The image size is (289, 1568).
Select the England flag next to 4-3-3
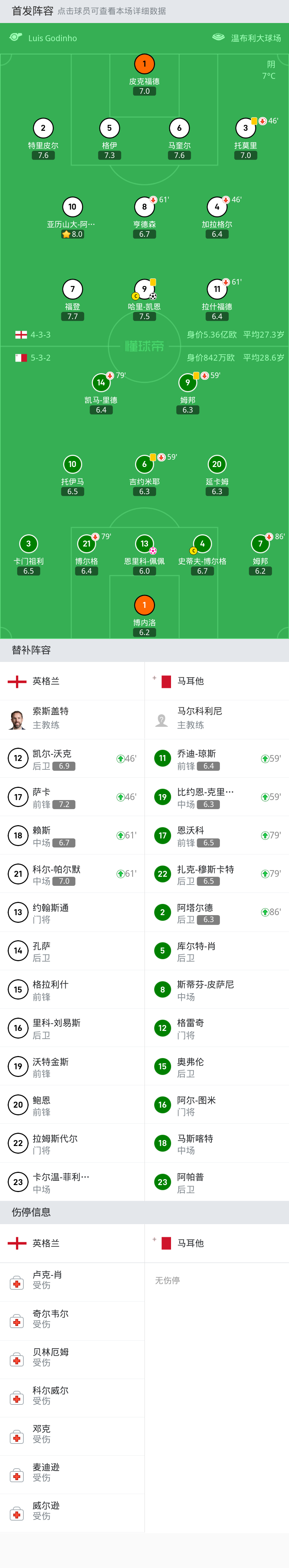click(x=21, y=335)
